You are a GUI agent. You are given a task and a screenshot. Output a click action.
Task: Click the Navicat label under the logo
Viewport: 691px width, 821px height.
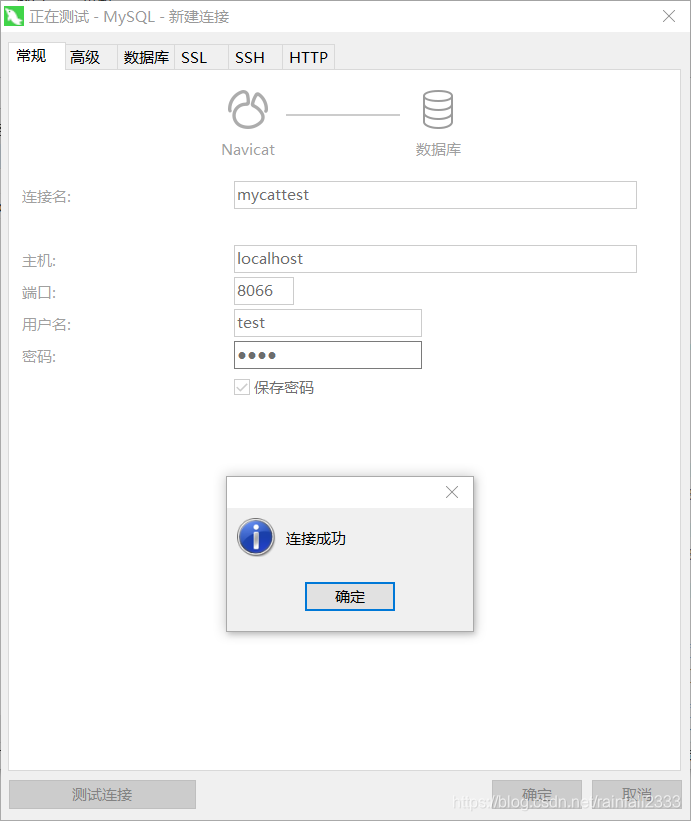(x=248, y=150)
